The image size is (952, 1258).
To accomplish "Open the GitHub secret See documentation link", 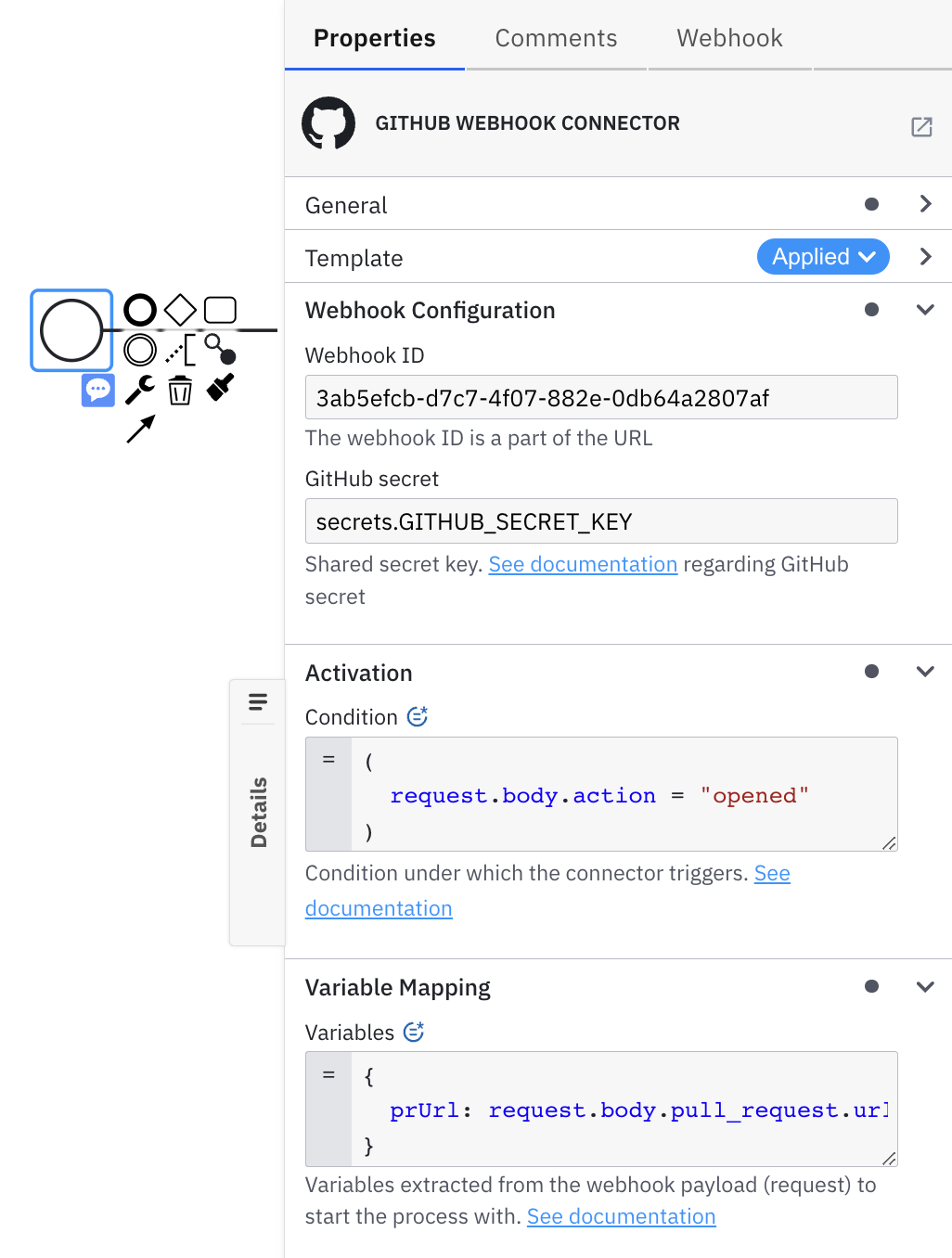I will 583,564.
